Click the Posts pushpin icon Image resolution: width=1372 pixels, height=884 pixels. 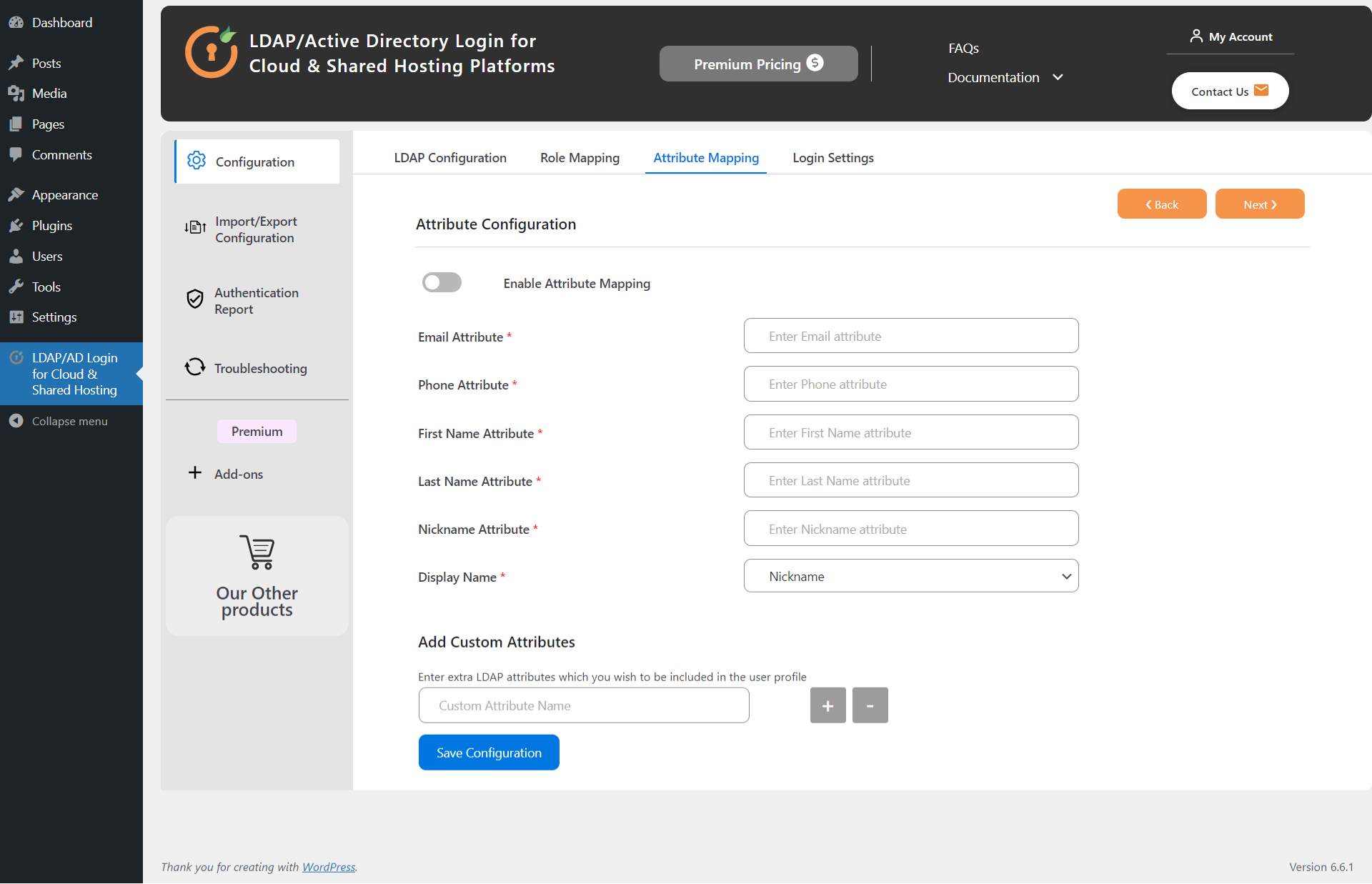pos(16,63)
